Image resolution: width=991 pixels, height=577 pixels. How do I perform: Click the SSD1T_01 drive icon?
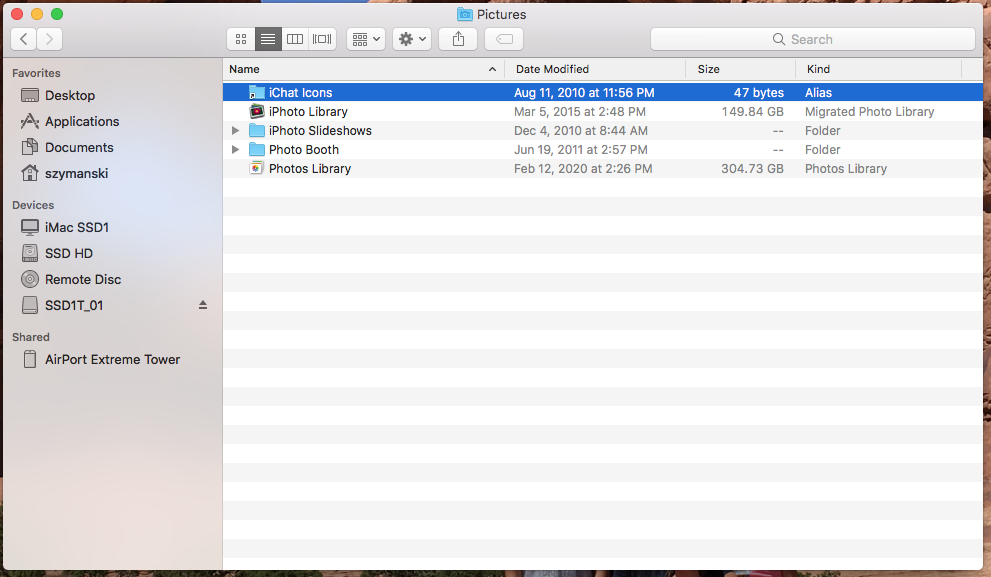30,305
